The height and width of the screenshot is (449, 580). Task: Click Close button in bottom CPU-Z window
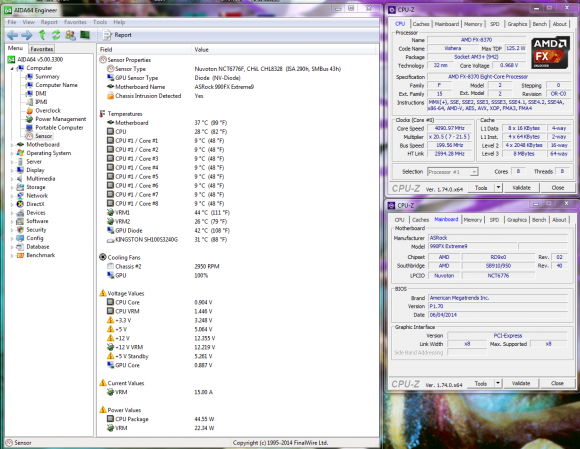click(x=557, y=384)
